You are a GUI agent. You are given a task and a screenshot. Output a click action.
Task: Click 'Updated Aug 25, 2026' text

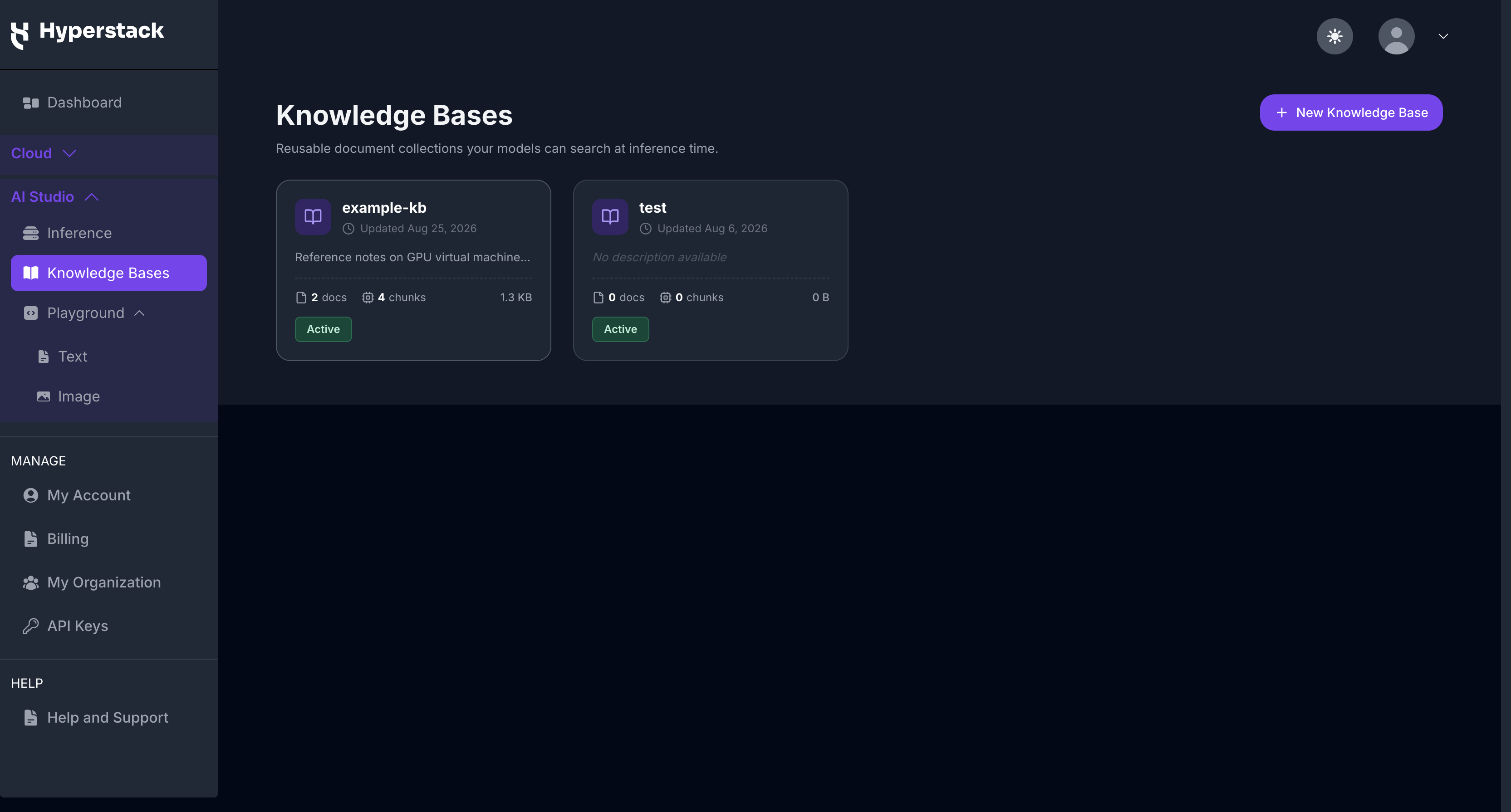418,229
